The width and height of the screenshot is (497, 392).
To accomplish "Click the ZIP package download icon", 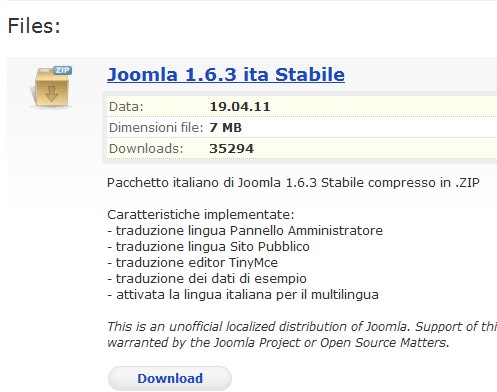I will (51, 87).
